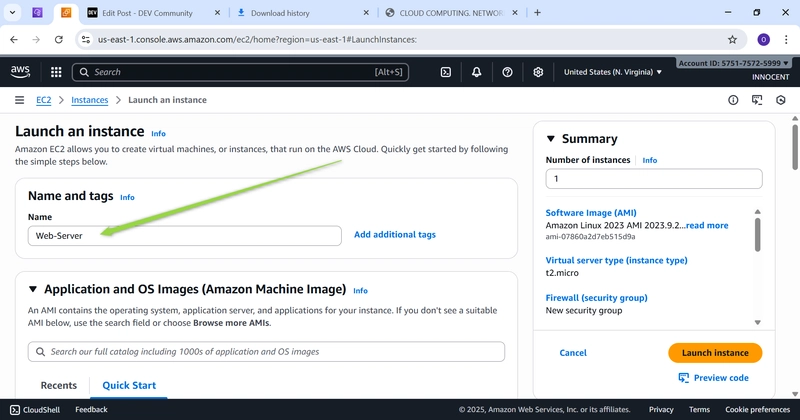Open the AWS settings gear
800x420 pixels.
tap(538, 72)
